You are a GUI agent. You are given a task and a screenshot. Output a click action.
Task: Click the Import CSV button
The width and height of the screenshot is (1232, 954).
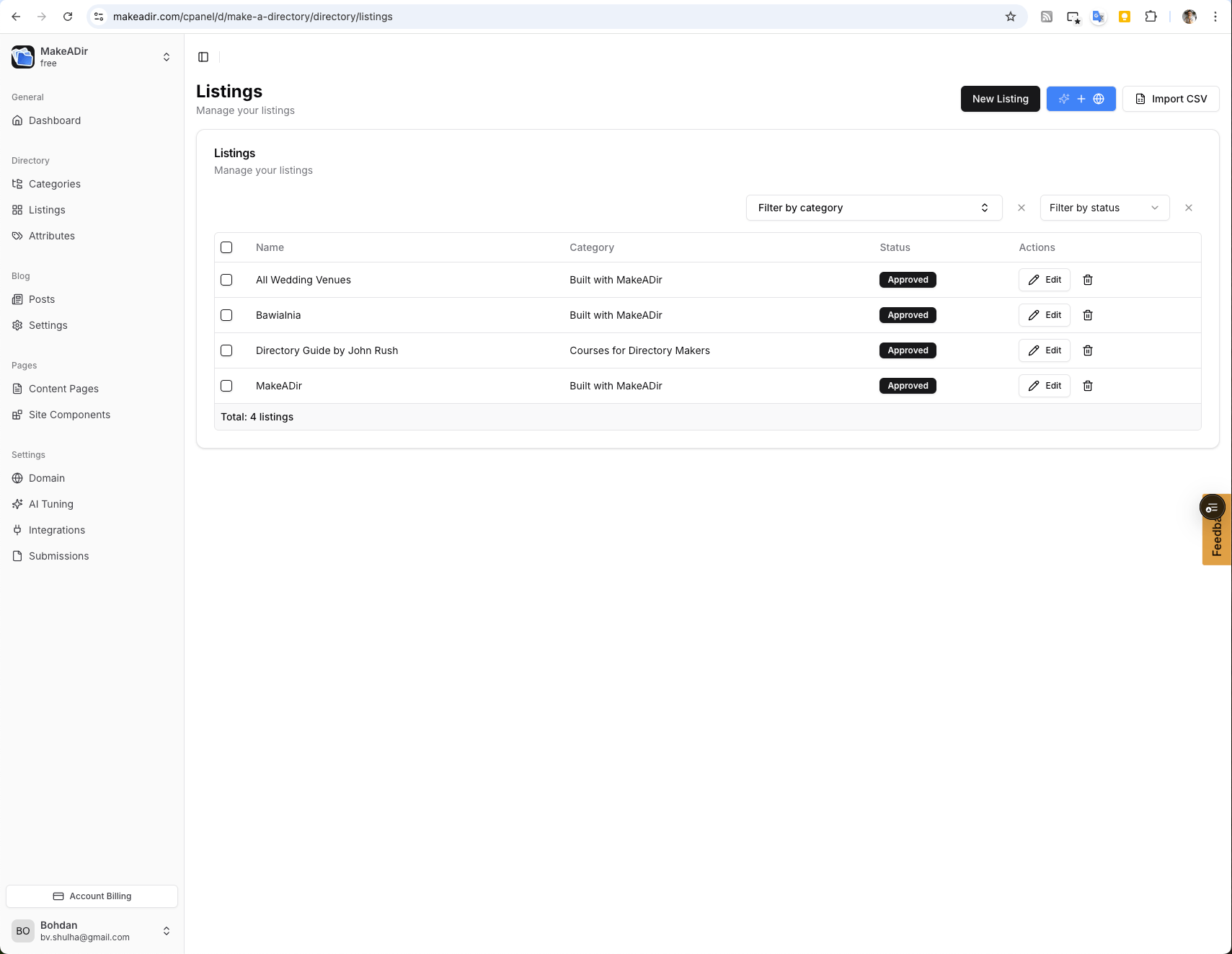point(1170,99)
